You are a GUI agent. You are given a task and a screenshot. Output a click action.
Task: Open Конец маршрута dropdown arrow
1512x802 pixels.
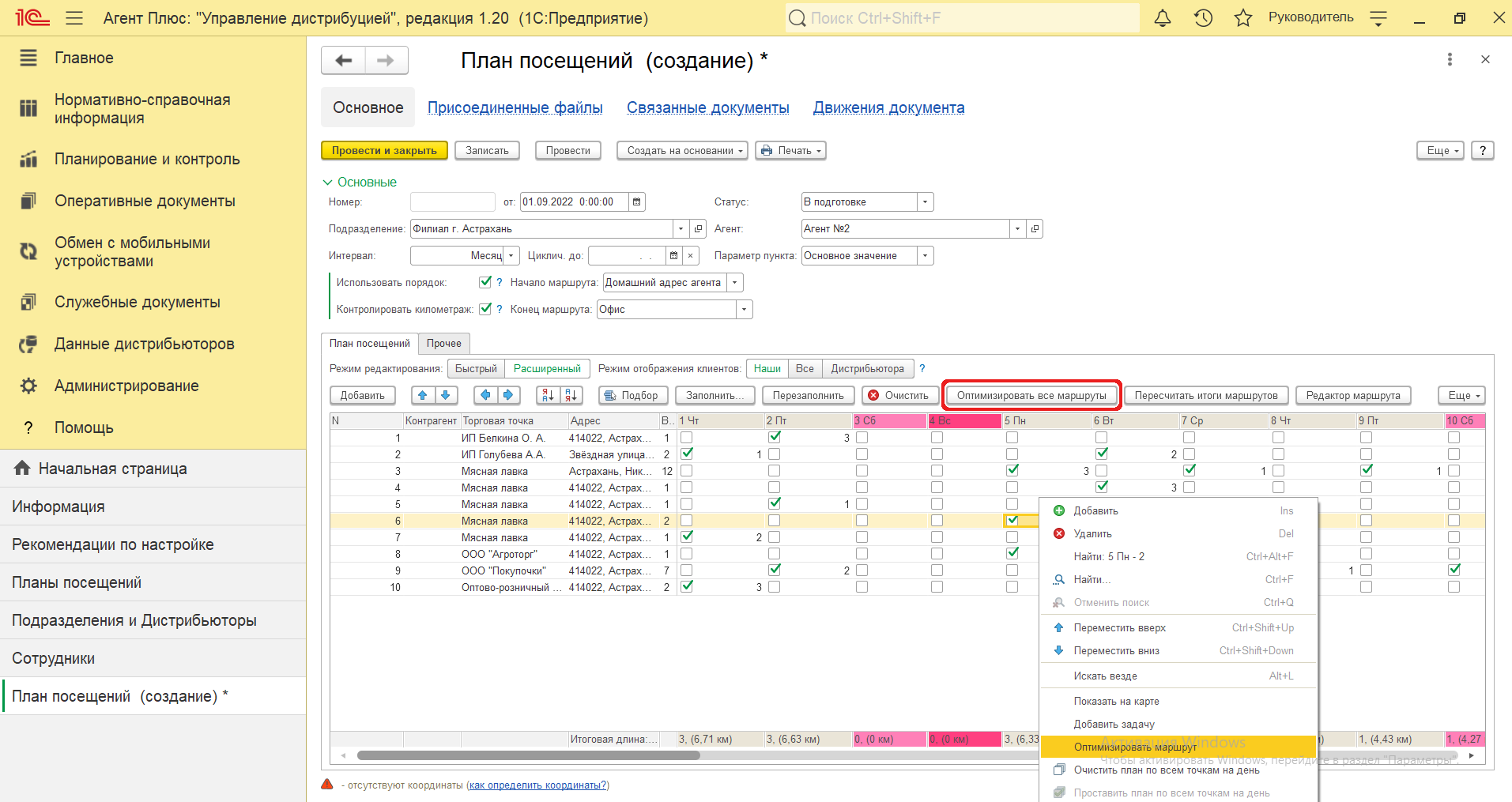click(745, 309)
